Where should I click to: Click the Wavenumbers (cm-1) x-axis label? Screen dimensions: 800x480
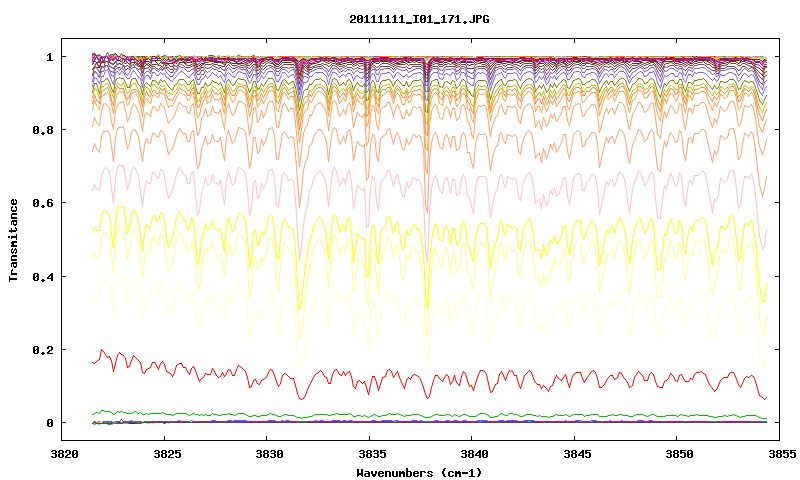point(419,473)
